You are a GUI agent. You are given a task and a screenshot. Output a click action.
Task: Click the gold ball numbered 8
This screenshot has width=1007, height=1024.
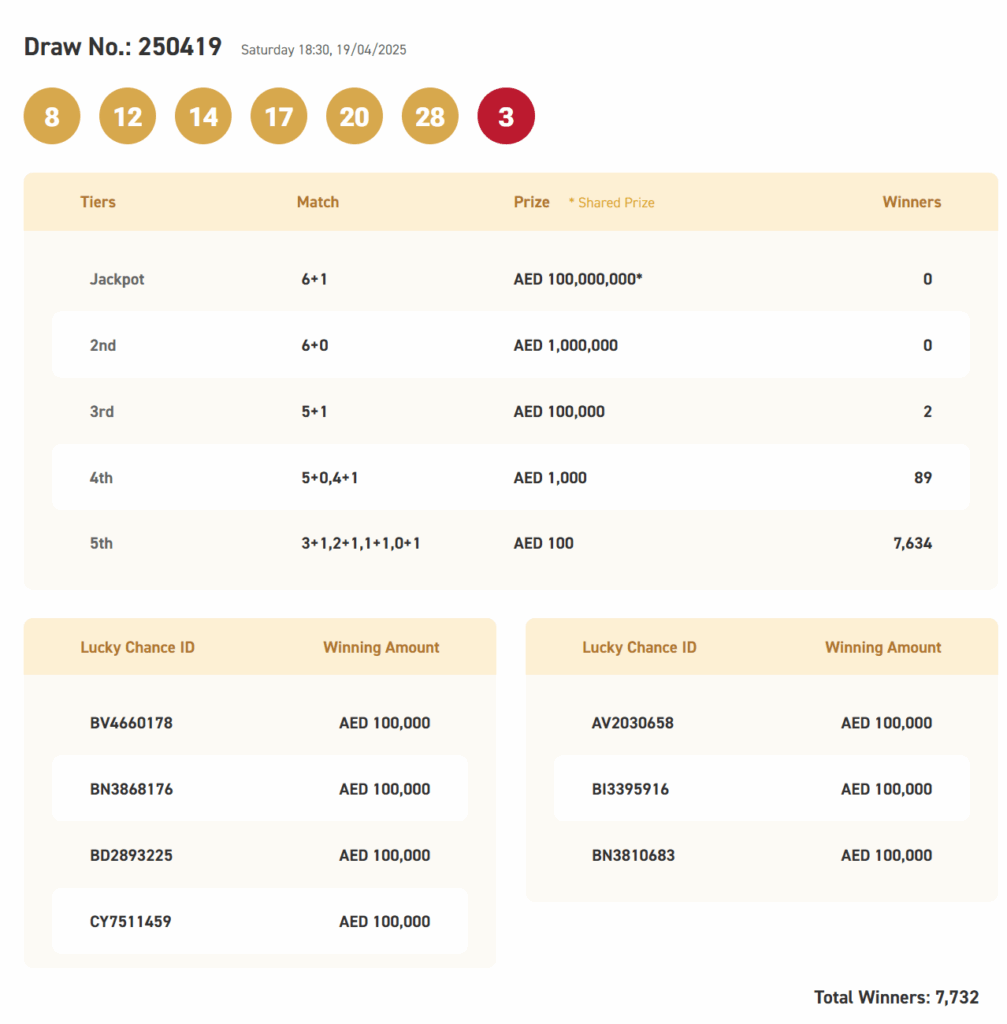pos(52,116)
